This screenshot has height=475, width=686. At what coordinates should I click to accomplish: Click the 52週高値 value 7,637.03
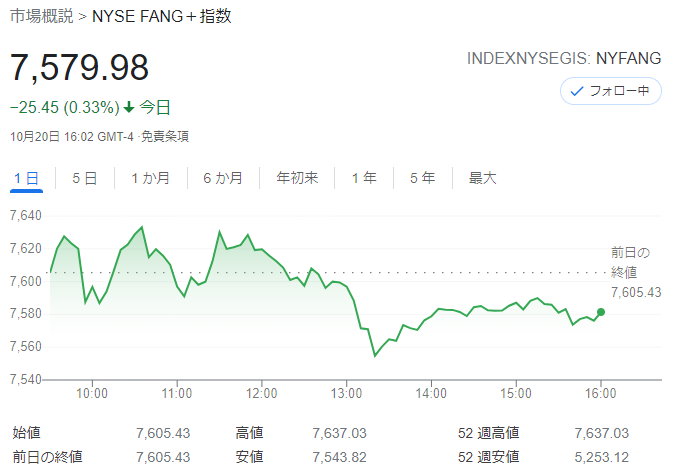click(x=602, y=433)
